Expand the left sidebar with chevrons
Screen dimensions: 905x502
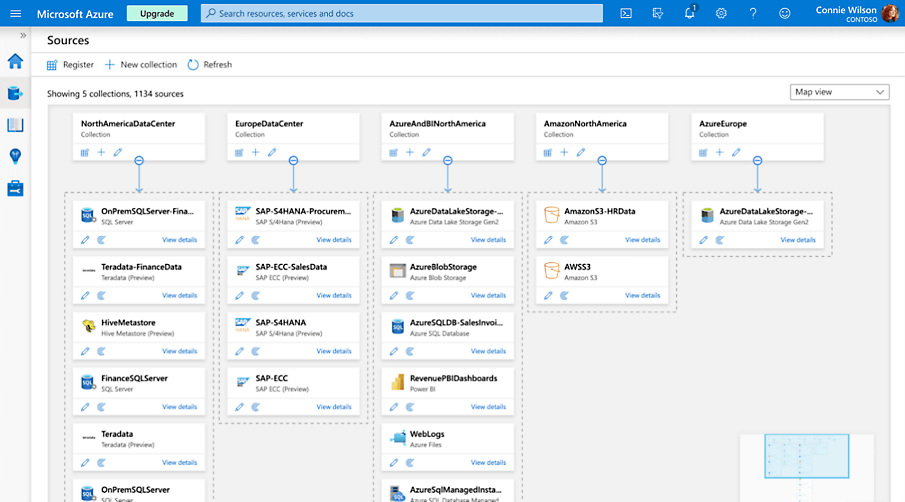23,35
